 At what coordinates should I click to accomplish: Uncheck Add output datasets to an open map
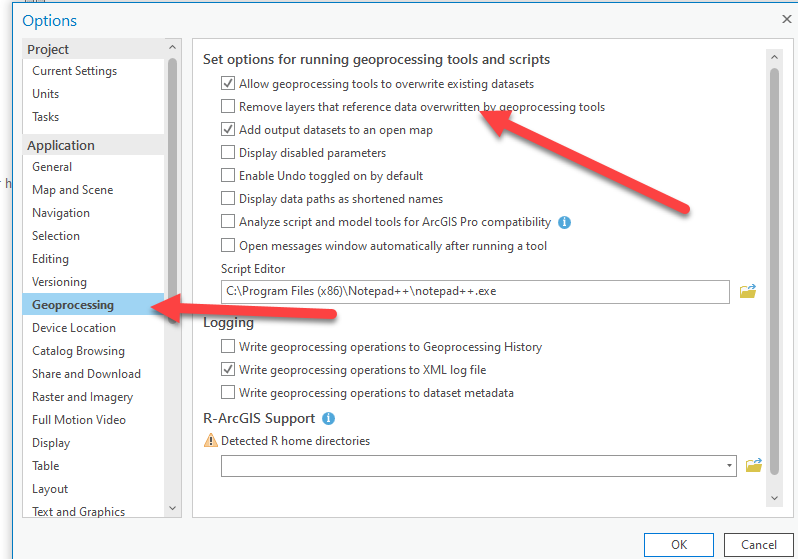coord(228,130)
